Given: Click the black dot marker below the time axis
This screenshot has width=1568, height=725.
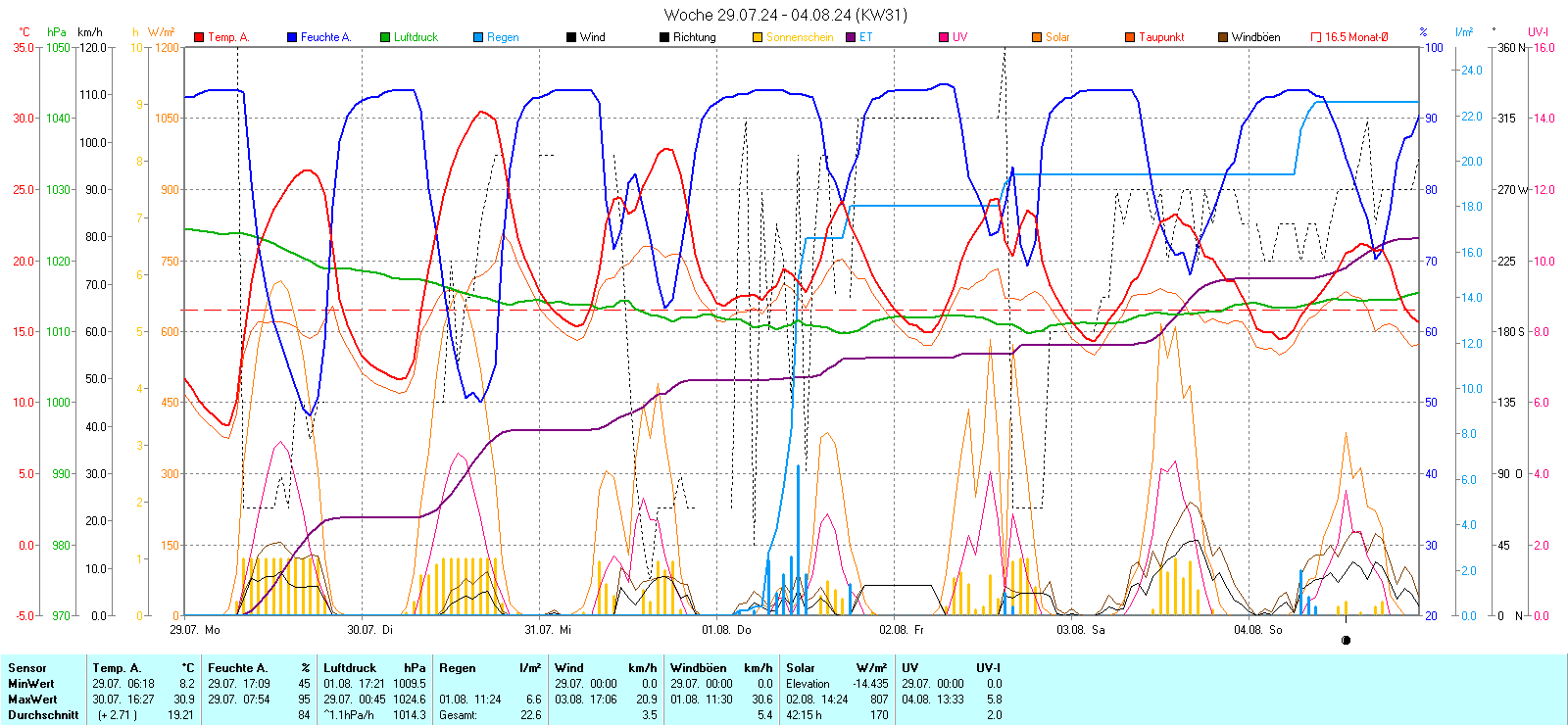Looking at the screenshot, I should tap(1346, 640).
